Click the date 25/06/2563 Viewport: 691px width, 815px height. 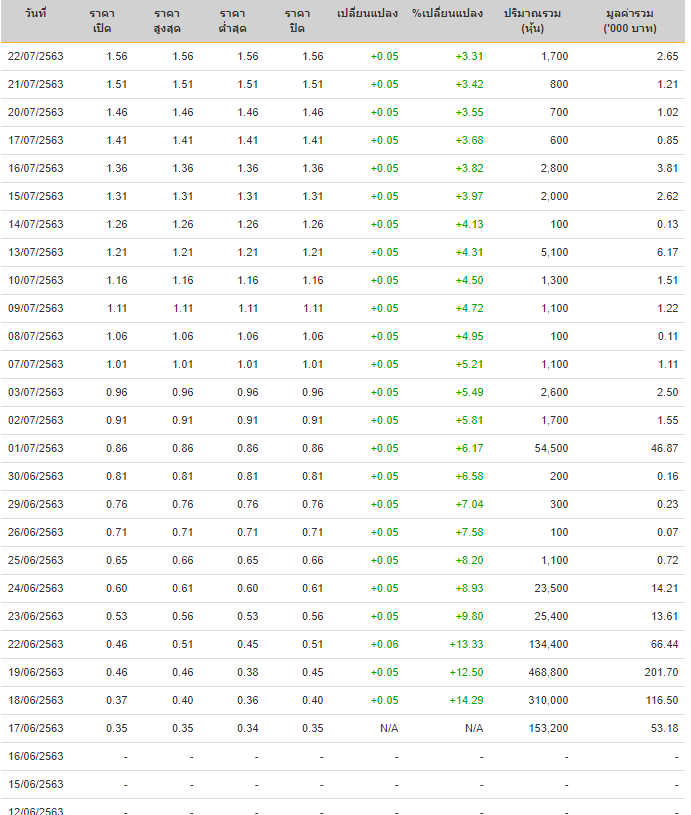click(35, 561)
